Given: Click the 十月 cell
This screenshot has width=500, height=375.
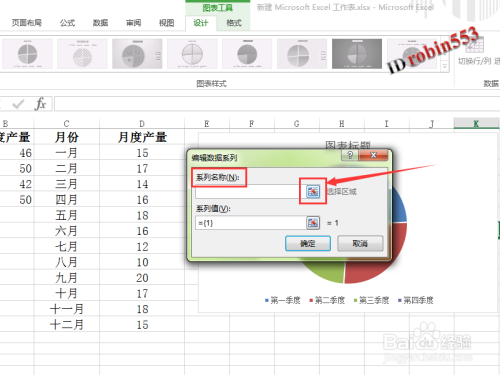Looking at the screenshot, I should [x=67, y=293].
